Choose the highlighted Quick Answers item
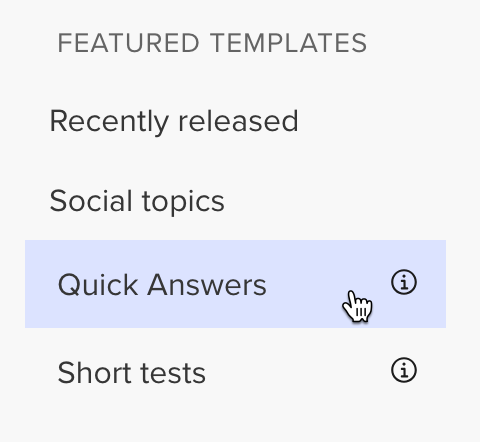Screen dimensions: 480x442 click(235, 284)
